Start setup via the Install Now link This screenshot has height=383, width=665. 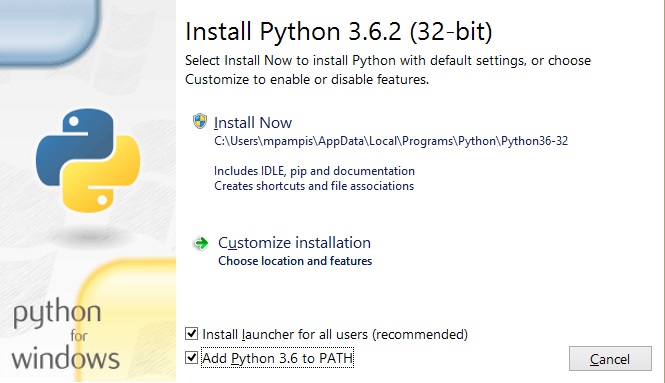253,123
